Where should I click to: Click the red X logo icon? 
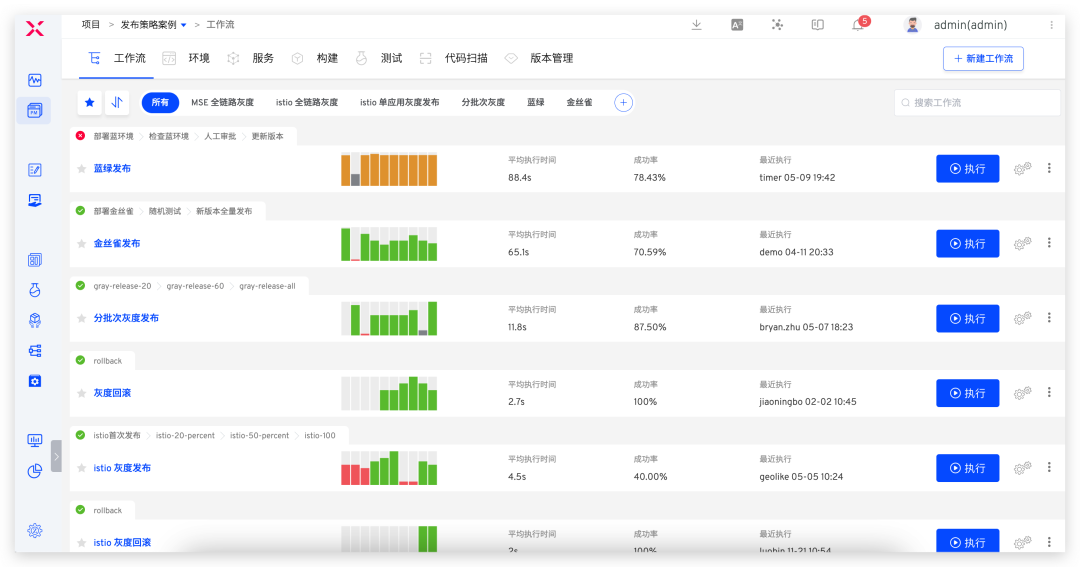[x=35, y=28]
